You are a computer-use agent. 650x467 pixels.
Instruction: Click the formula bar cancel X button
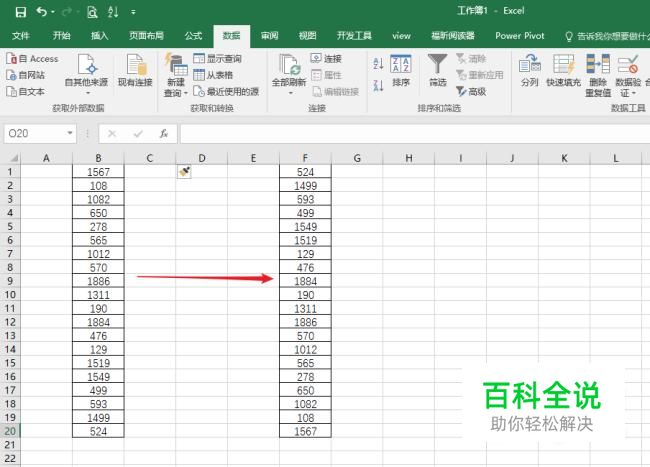tap(112, 133)
